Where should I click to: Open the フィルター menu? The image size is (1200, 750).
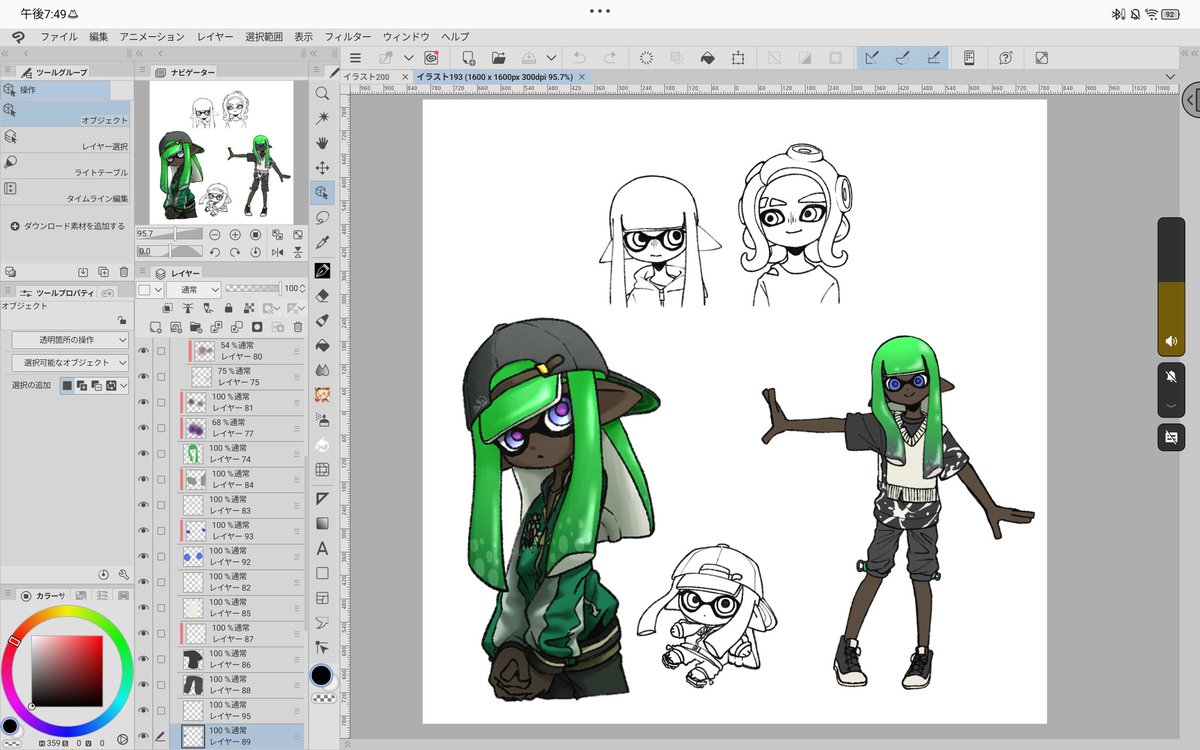point(348,36)
